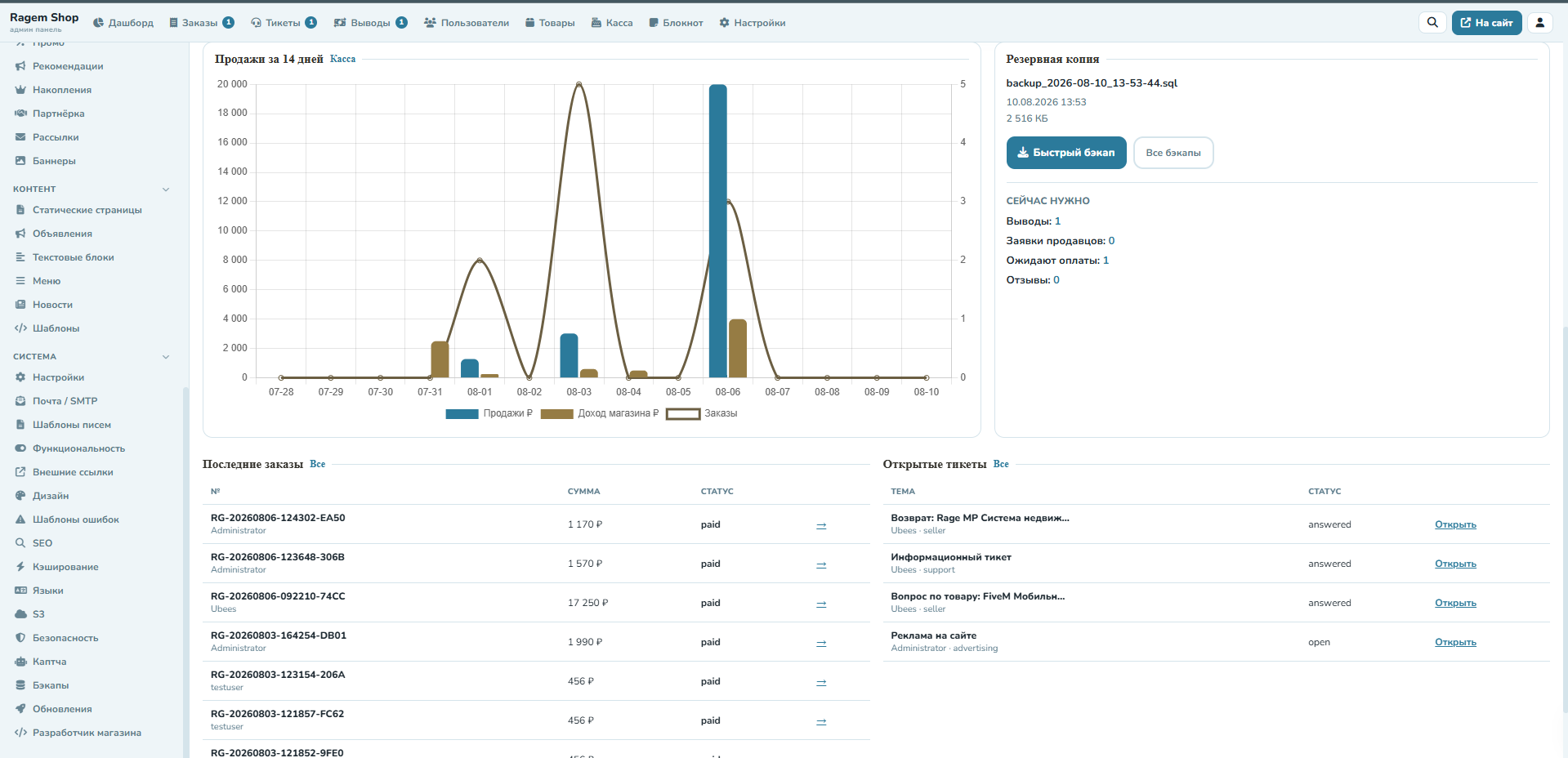This screenshot has width=1568, height=758.
Task: Open the Тикеты tab in top navigation
Action: click(x=284, y=23)
